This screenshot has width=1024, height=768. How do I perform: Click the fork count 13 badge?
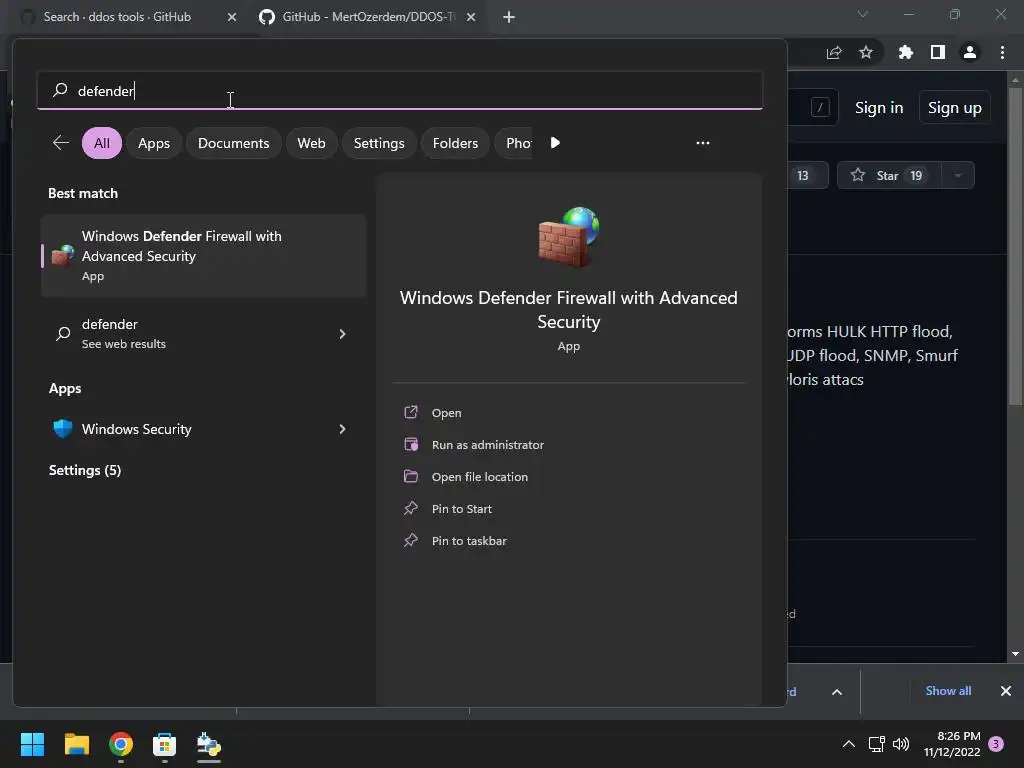coord(803,175)
